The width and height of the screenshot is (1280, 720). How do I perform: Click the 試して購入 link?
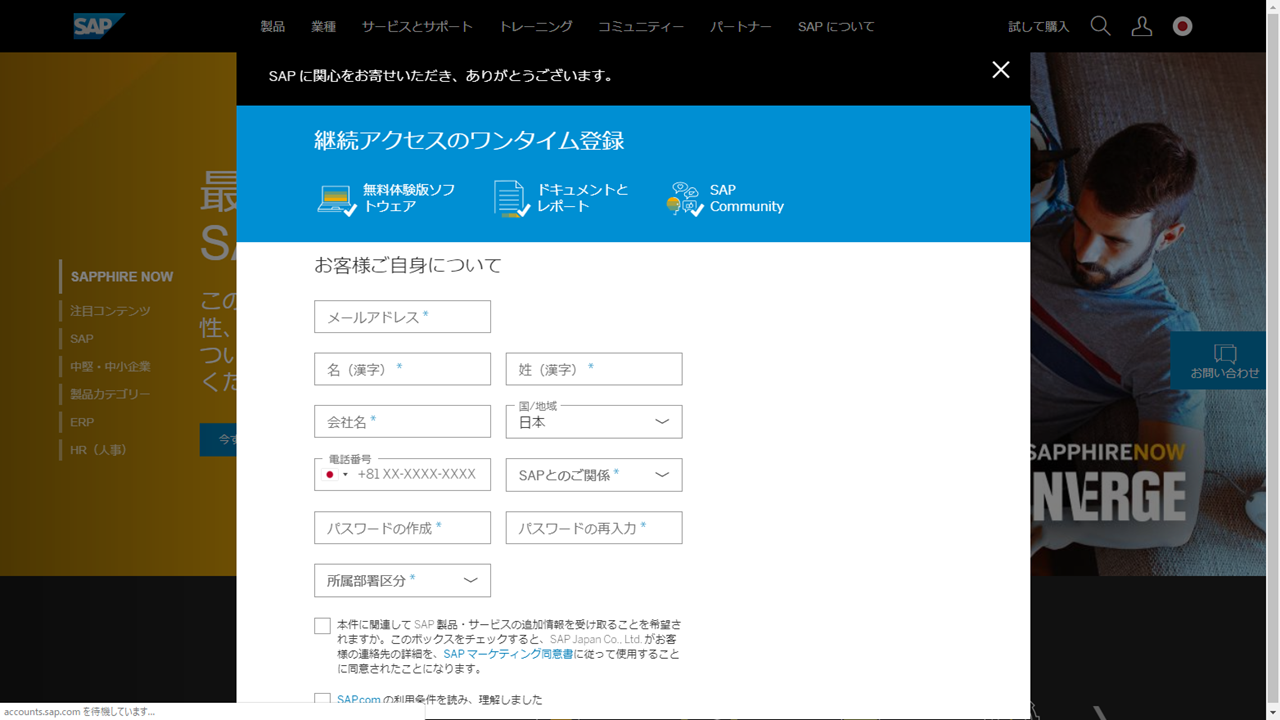[1036, 26]
